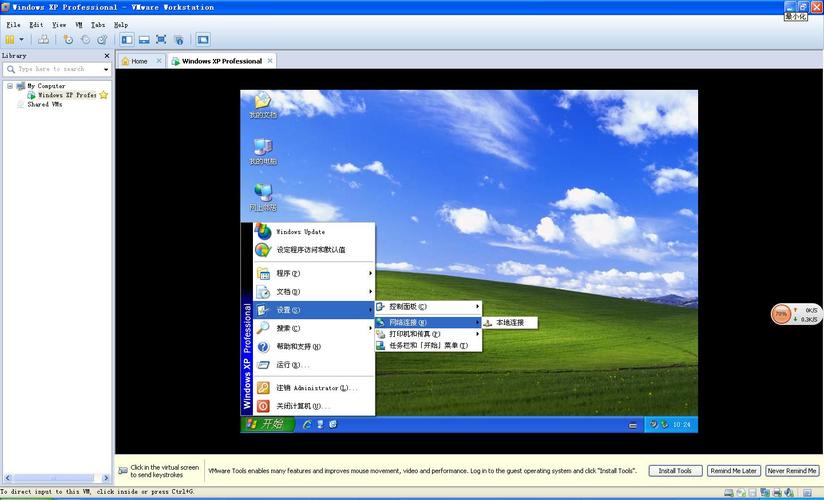Viewport: 824px width, 500px height.
Task: Click the library search input field
Action: coord(55,69)
